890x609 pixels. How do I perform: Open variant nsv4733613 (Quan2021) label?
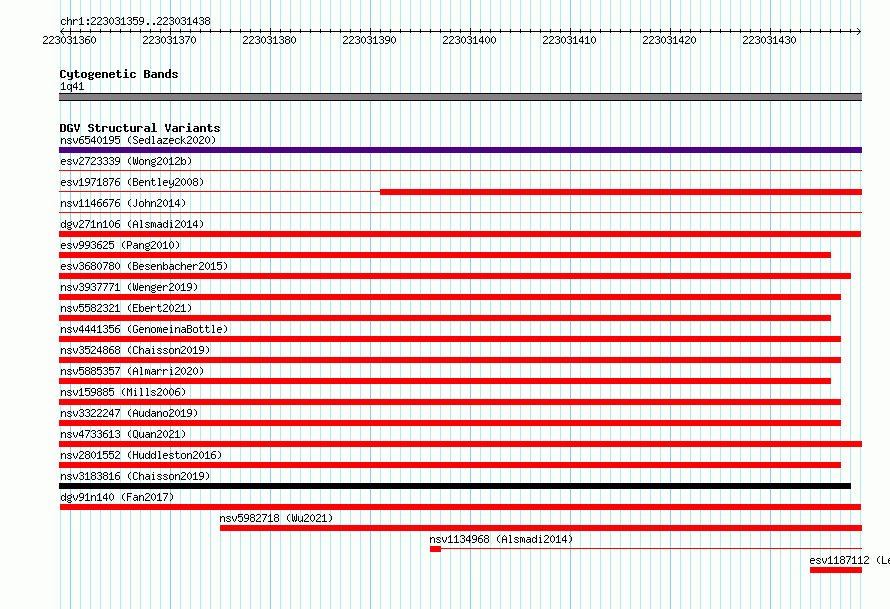(123, 434)
